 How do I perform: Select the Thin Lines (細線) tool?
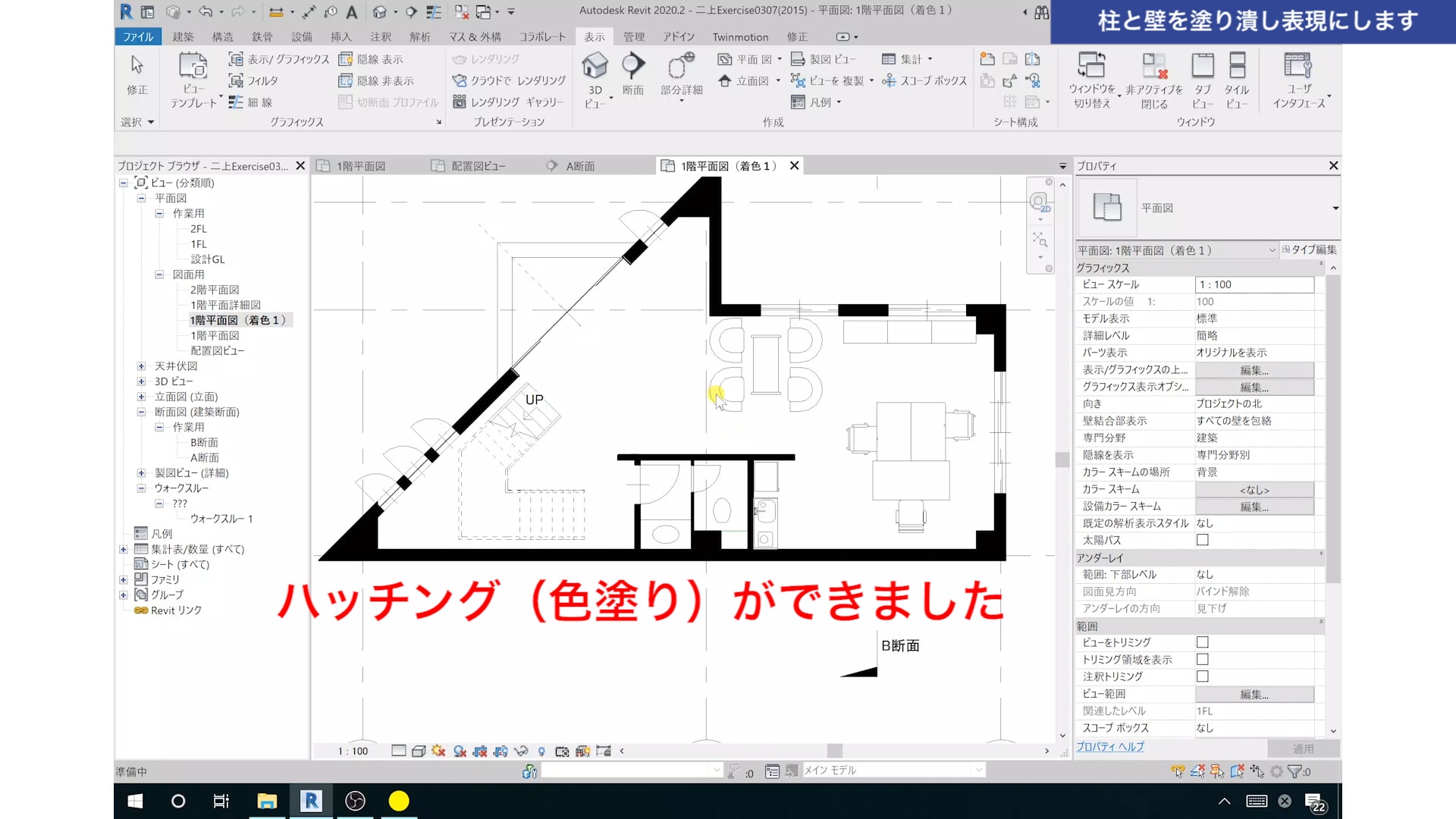(x=252, y=102)
